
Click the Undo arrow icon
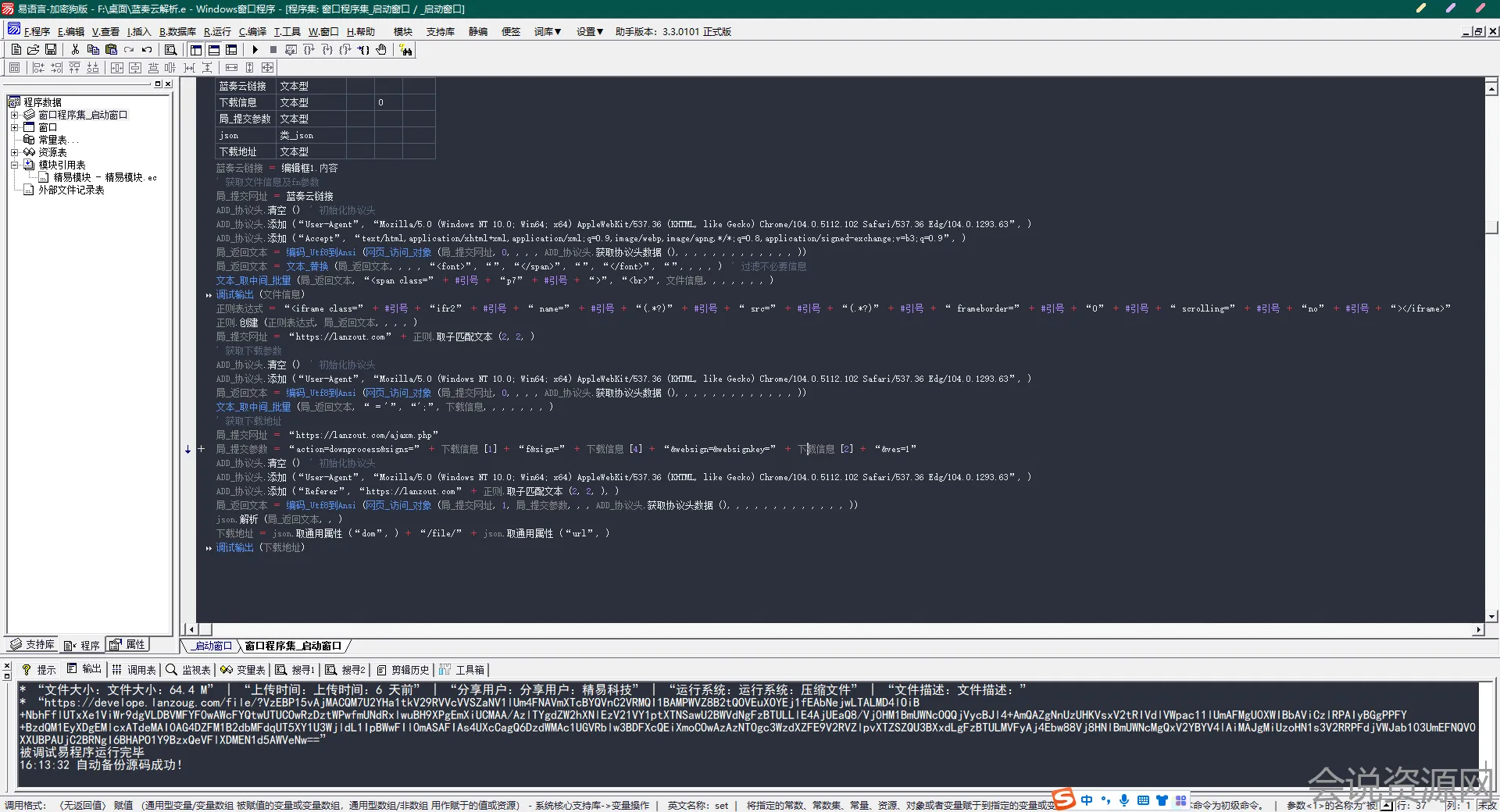click(x=147, y=50)
